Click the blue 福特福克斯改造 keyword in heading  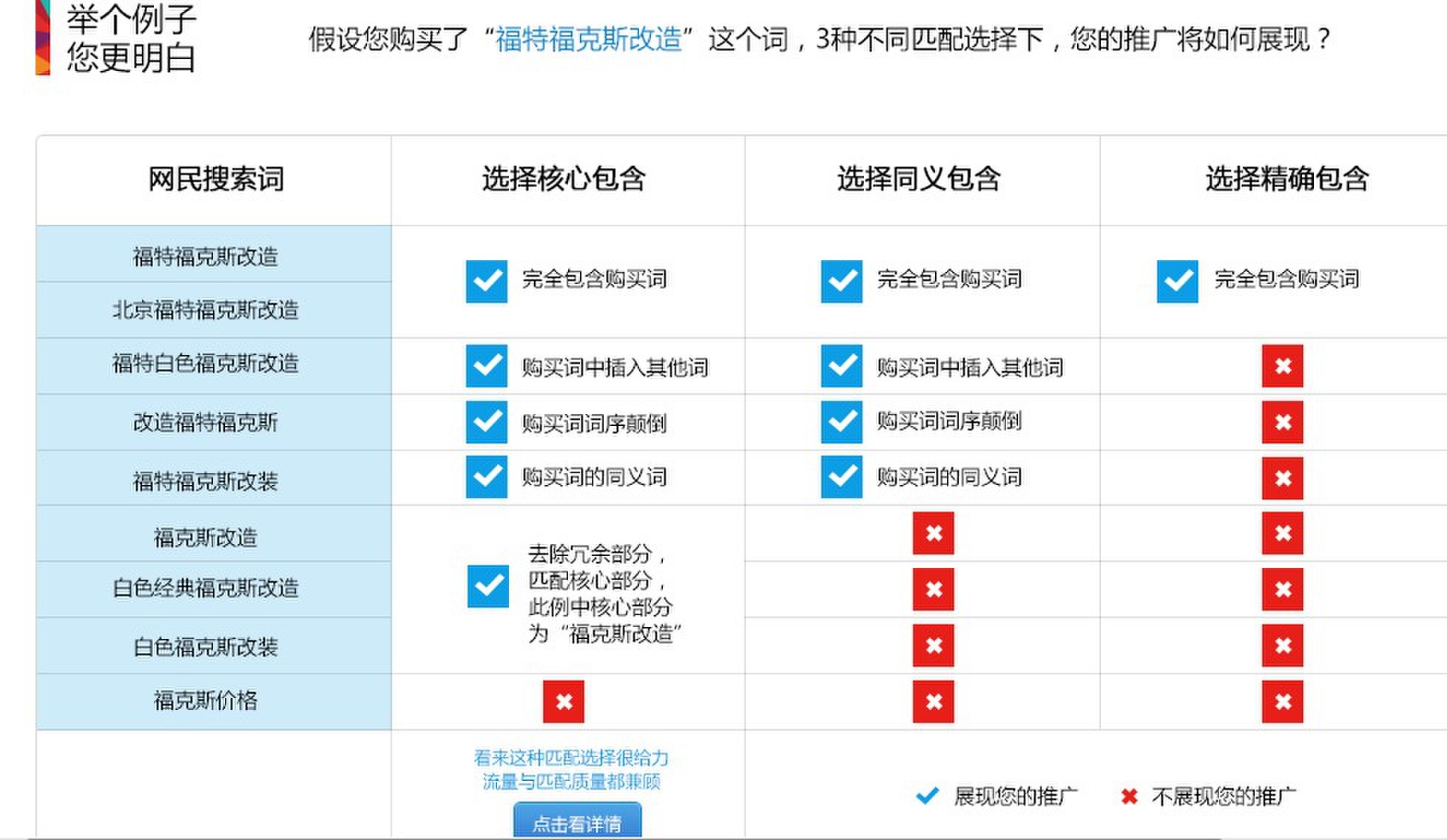[x=588, y=38]
